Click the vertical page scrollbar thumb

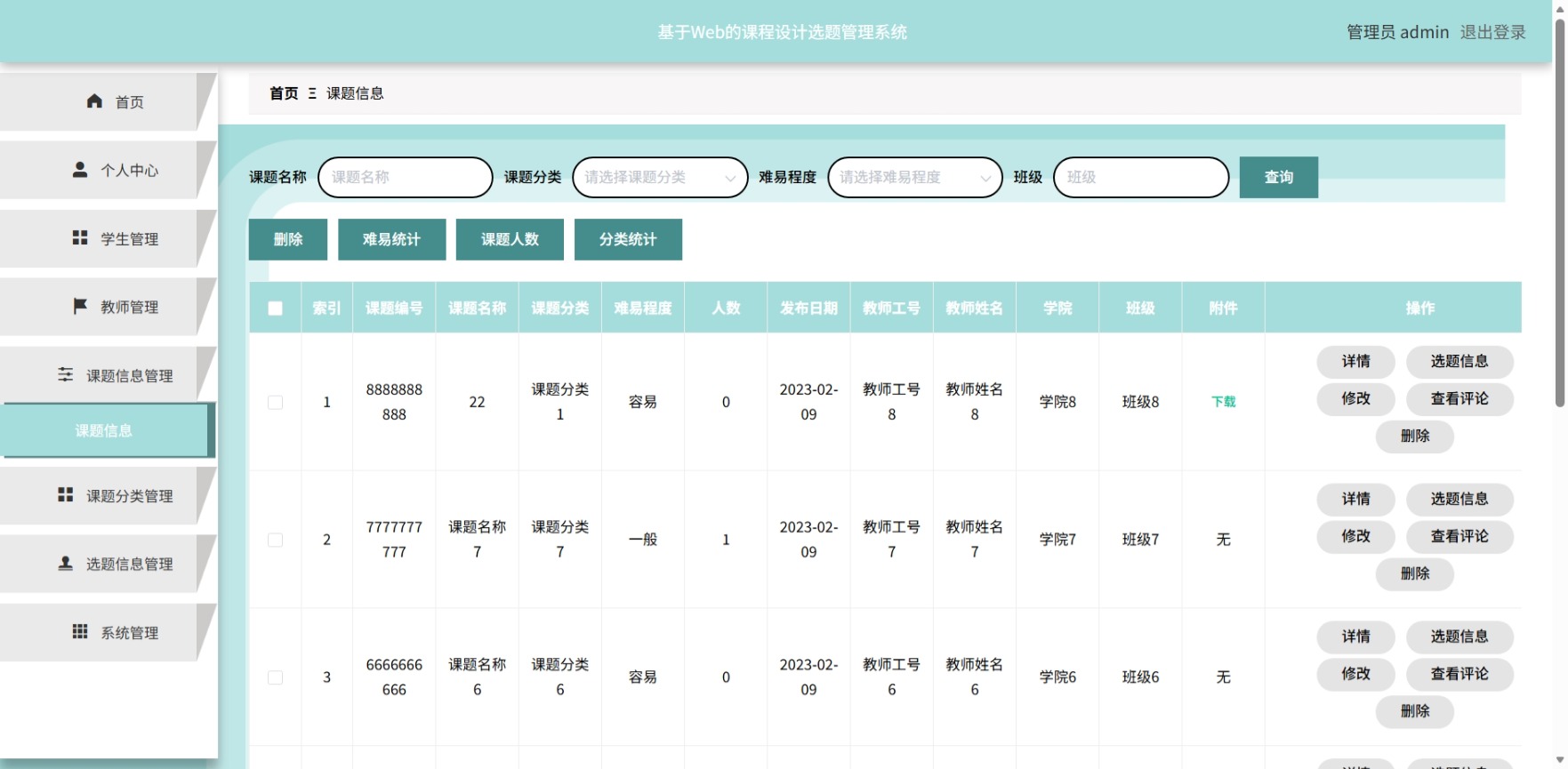point(1560,212)
